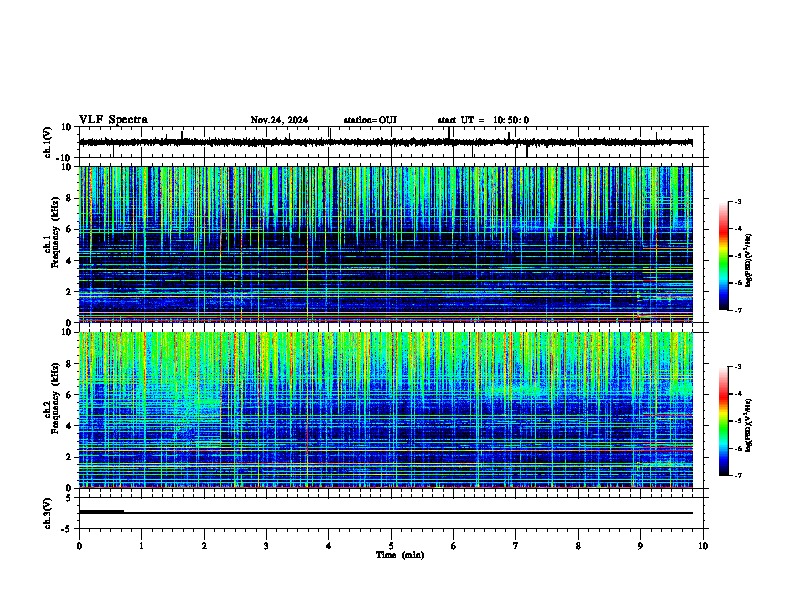Click the thick initial segment of ch.3 trace
792x612 pixels.
pyautogui.click(x=102, y=512)
